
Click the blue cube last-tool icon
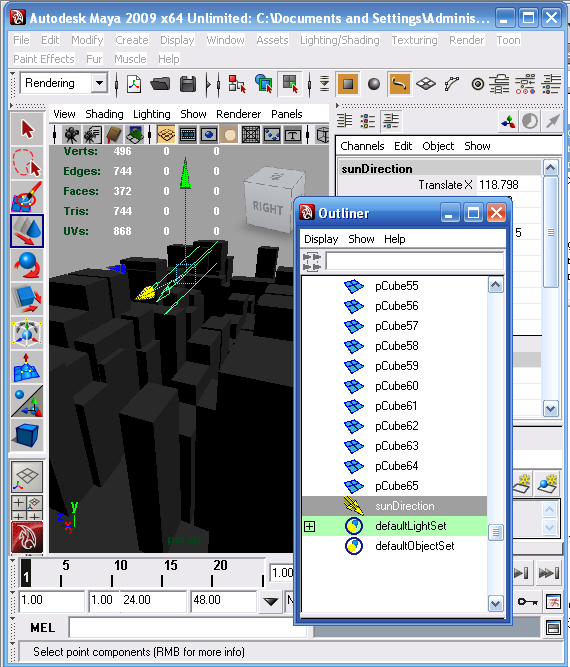(x=27, y=435)
